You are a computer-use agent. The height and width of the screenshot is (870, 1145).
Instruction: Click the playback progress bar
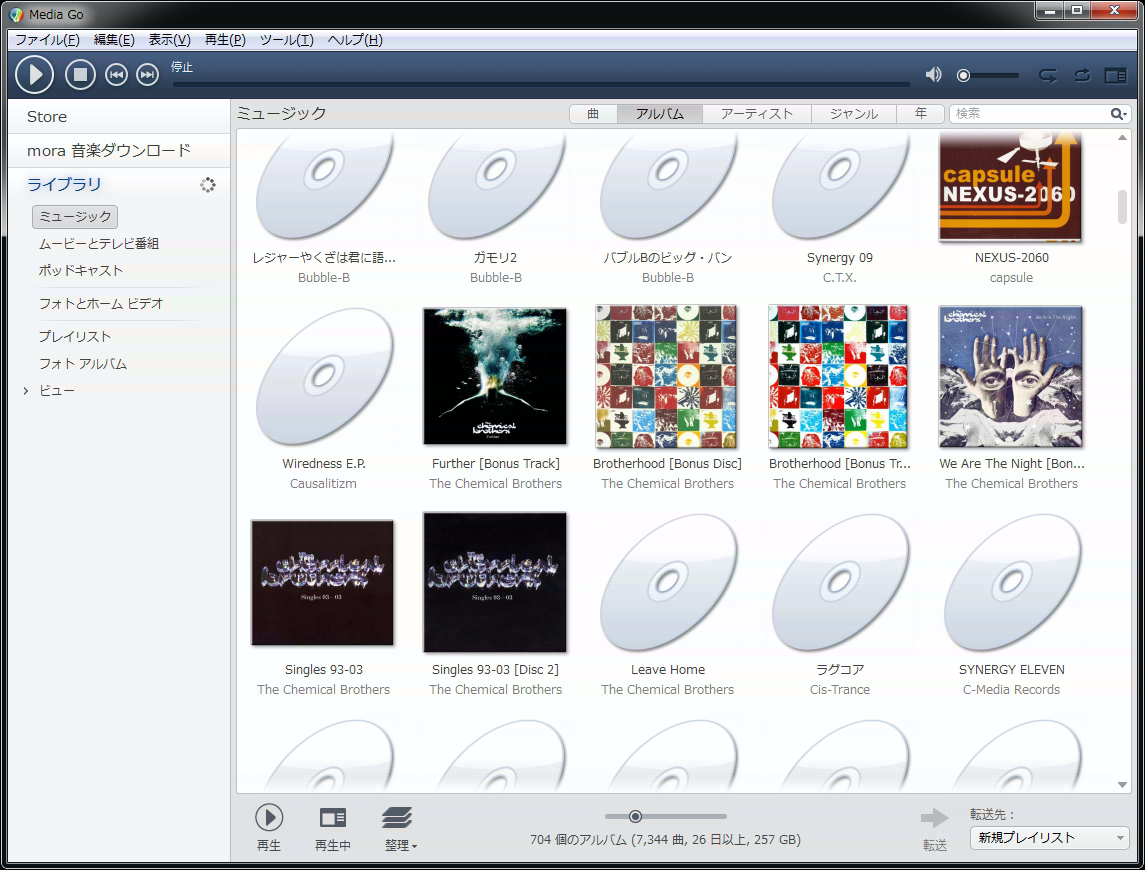(x=541, y=85)
